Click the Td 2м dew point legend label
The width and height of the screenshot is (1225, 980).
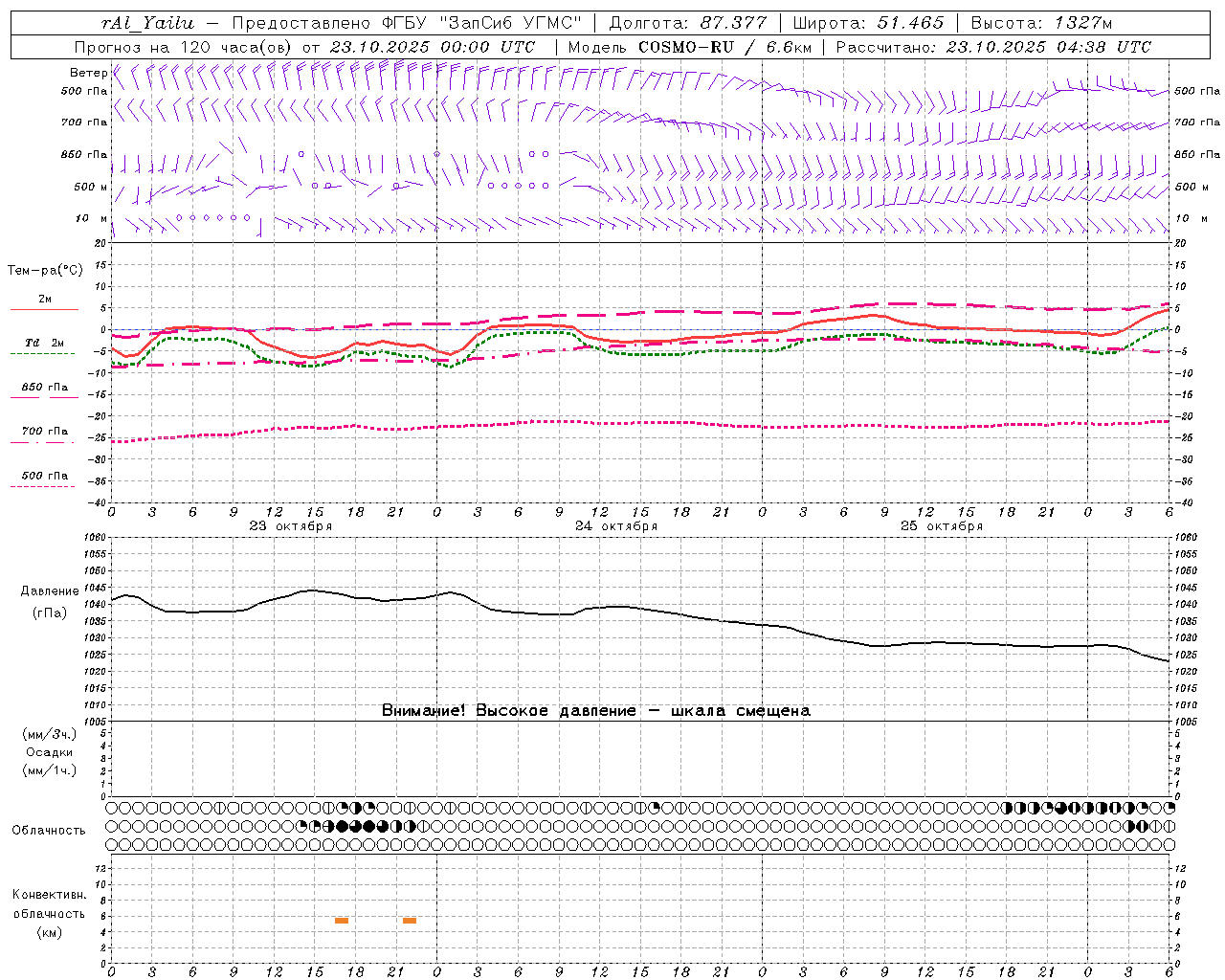pyautogui.click(x=45, y=343)
